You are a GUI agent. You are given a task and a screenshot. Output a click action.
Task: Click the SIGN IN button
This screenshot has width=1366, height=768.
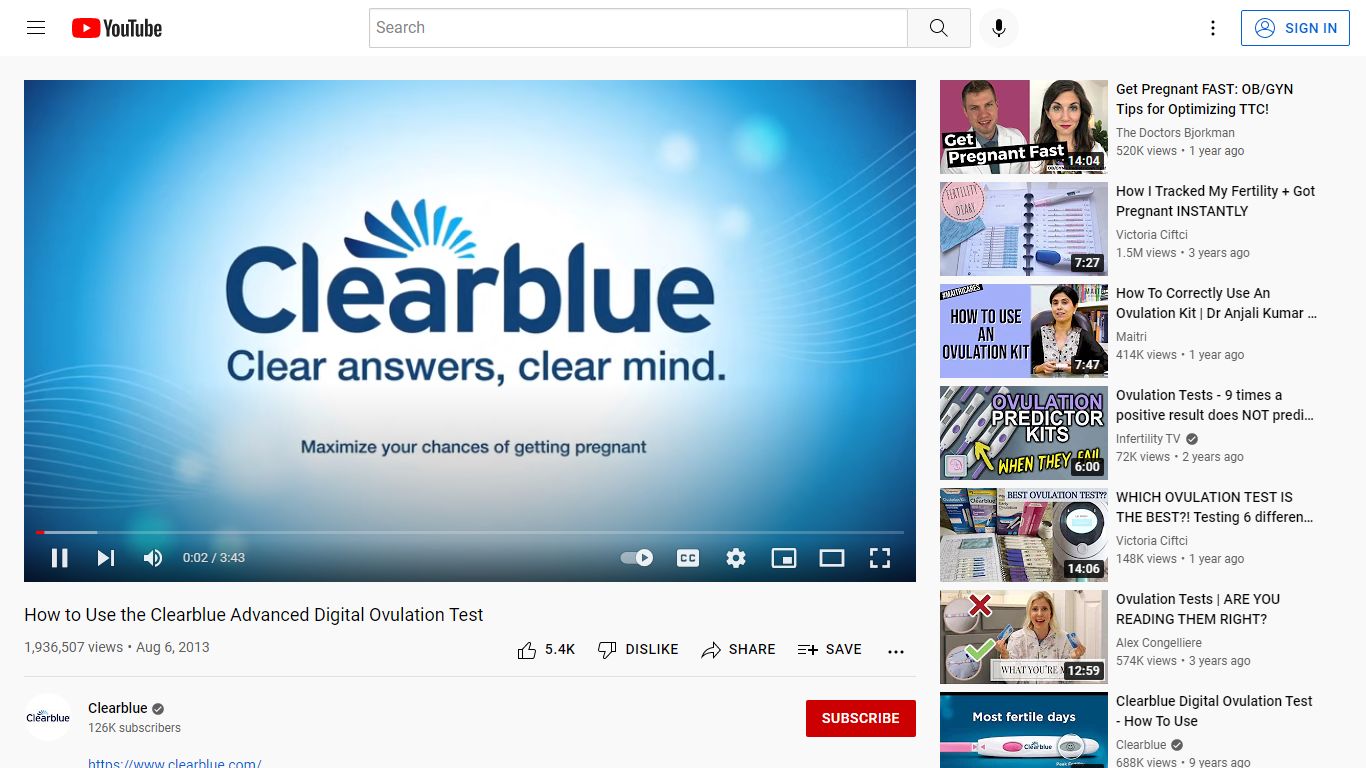tap(1295, 28)
